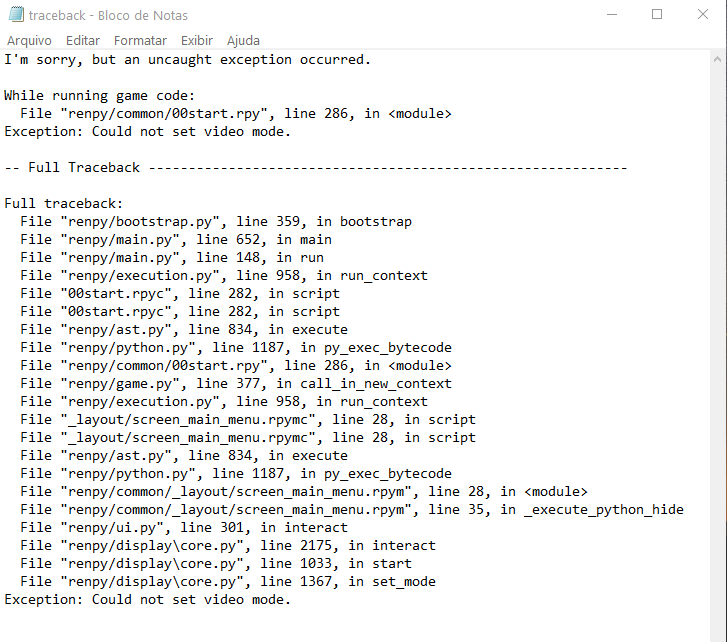Click the 'While running game code:' line
This screenshot has width=727, height=642.
[100, 96]
